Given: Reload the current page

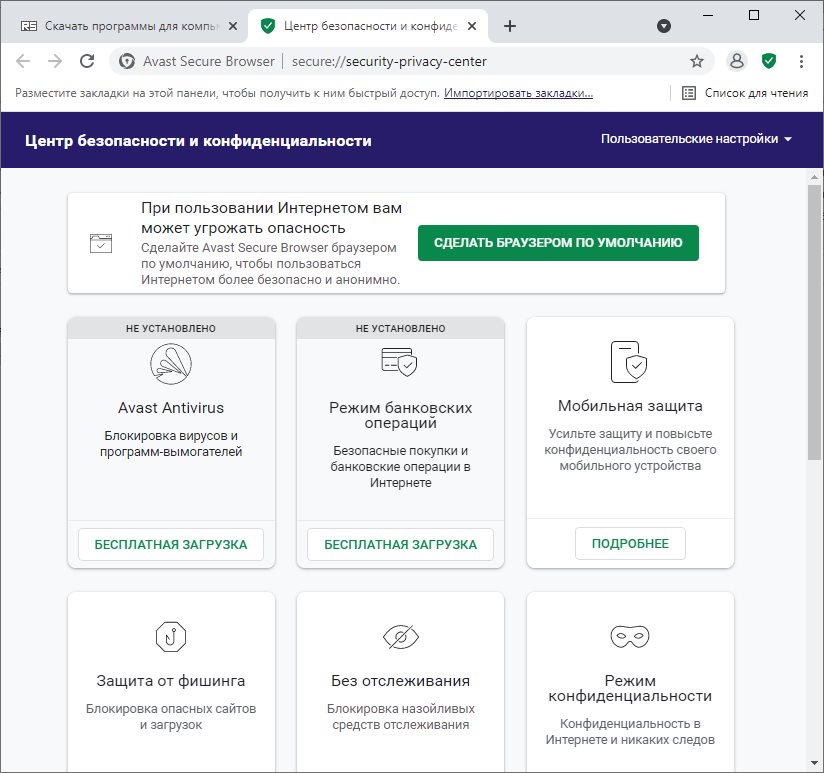Looking at the screenshot, I should (87, 61).
